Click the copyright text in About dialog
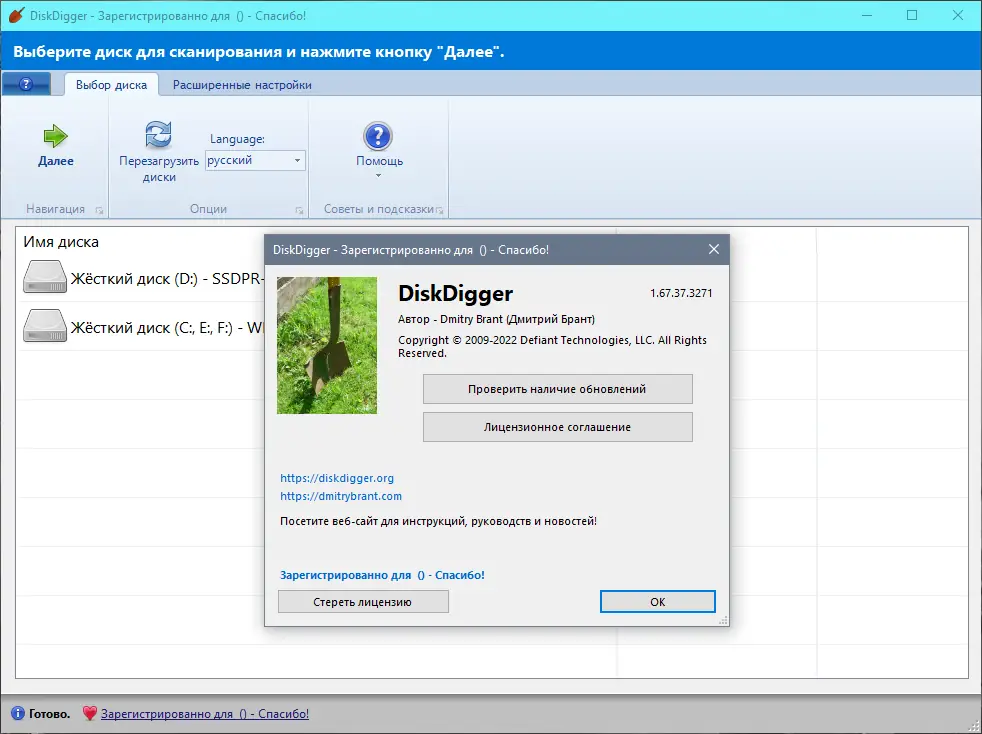982x734 pixels. point(552,346)
